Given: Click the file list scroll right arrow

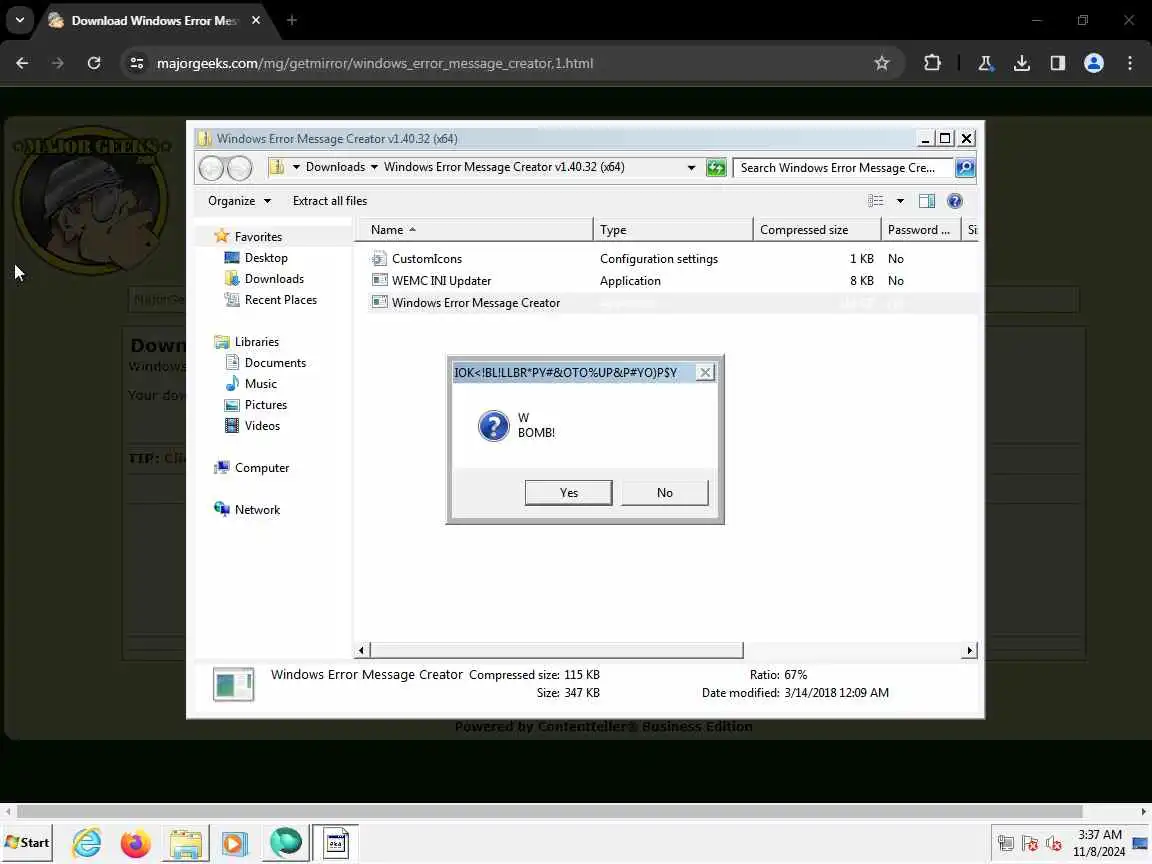Looking at the screenshot, I should click(969, 650).
